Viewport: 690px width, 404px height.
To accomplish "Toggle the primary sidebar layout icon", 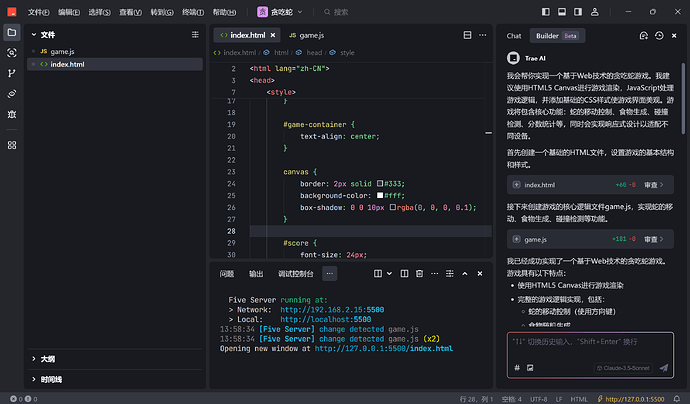I will click(546, 12).
